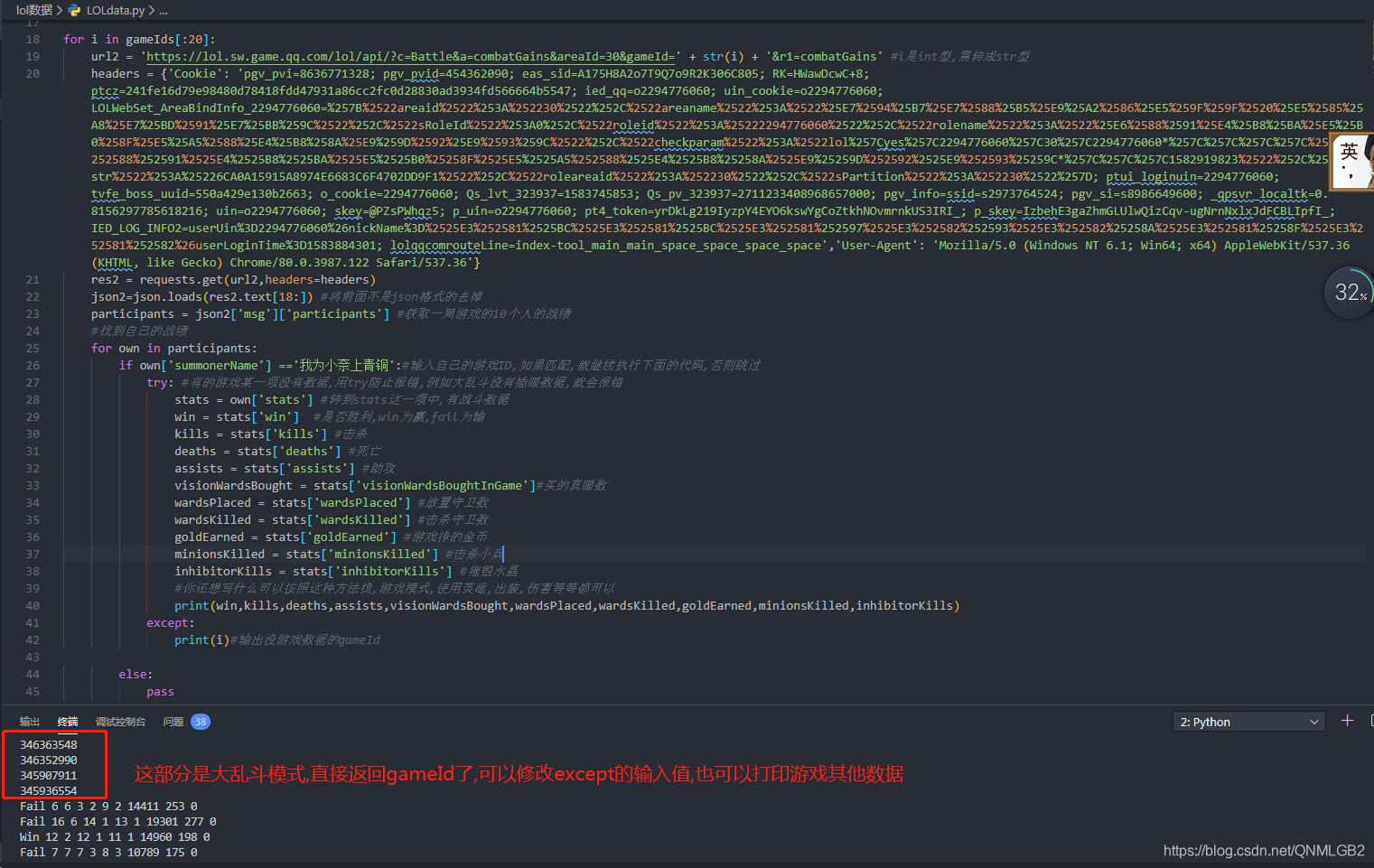Click the 'res2 = requests.get(url2,headers=headers)' line
The image size is (1374, 868).
(231, 279)
